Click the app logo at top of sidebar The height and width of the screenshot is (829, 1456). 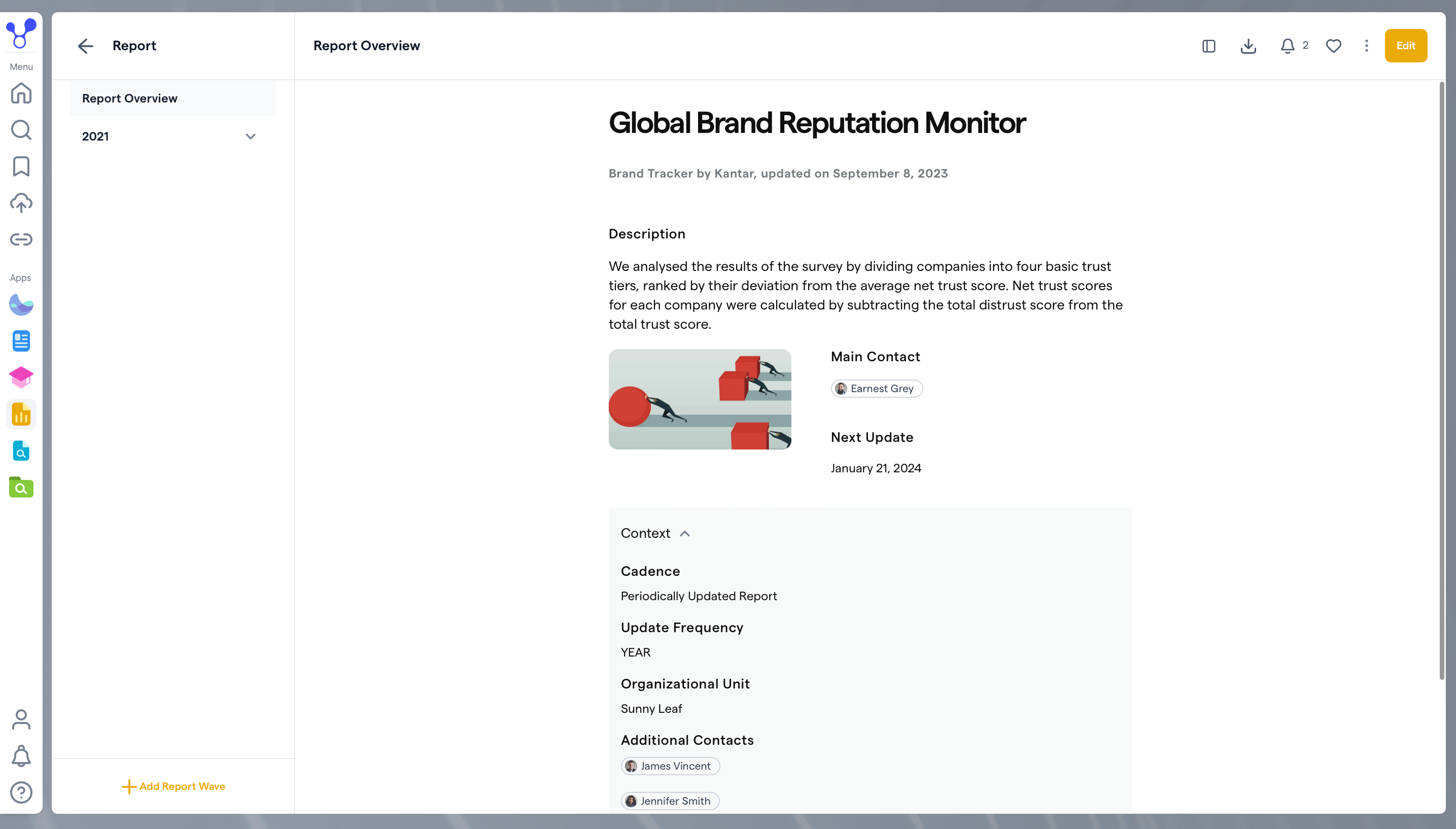tap(21, 33)
